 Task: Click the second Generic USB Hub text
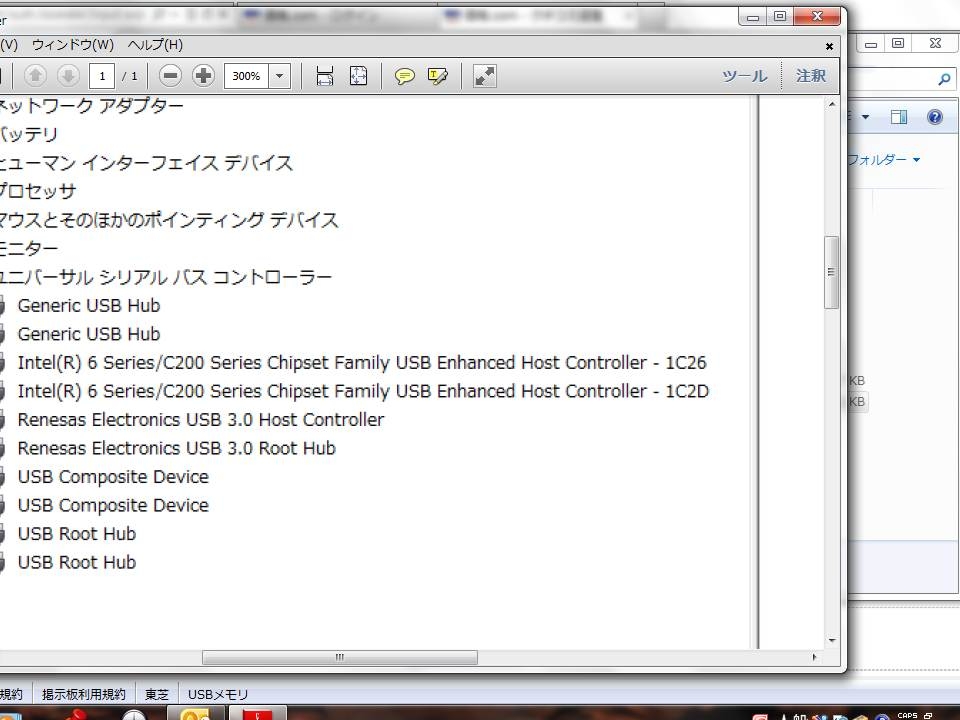89,334
